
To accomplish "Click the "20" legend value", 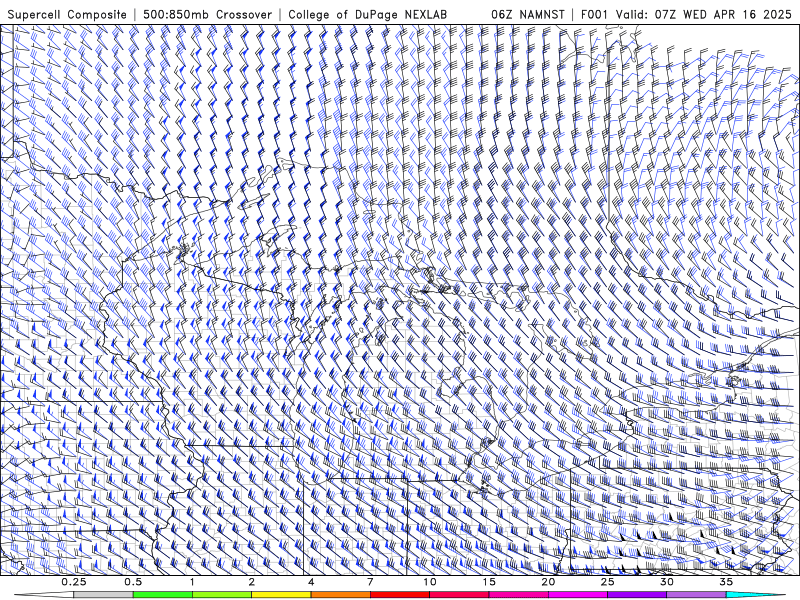I will (x=548, y=582).
